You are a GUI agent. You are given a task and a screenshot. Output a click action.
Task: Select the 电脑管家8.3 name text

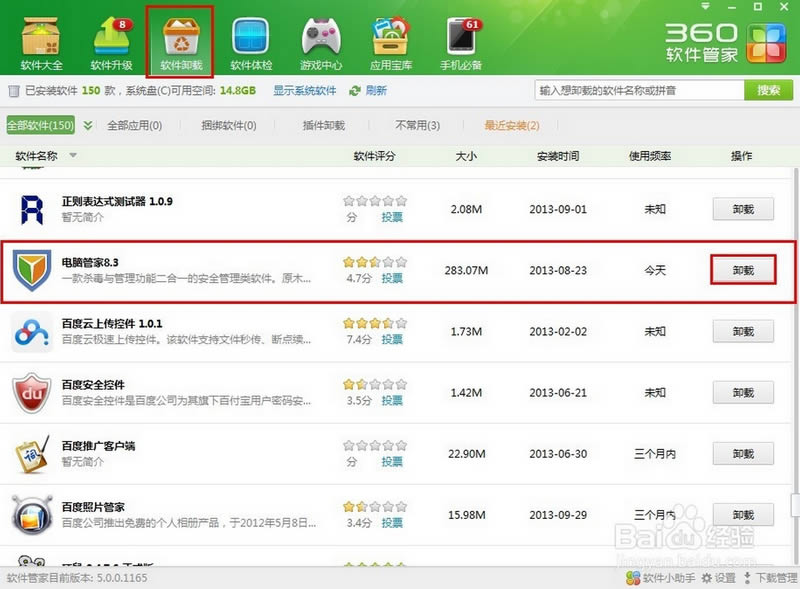tap(90, 263)
